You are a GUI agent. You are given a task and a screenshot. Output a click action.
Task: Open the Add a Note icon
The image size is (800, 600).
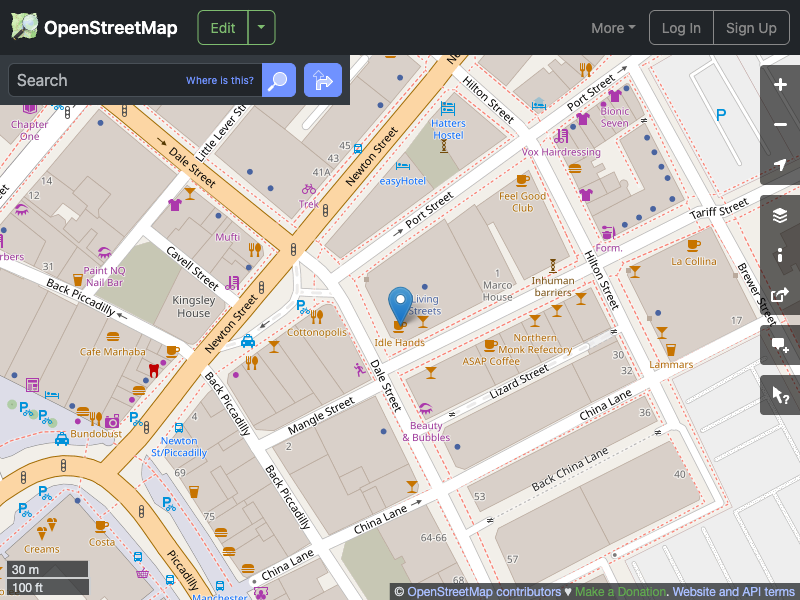[x=780, y=345]
